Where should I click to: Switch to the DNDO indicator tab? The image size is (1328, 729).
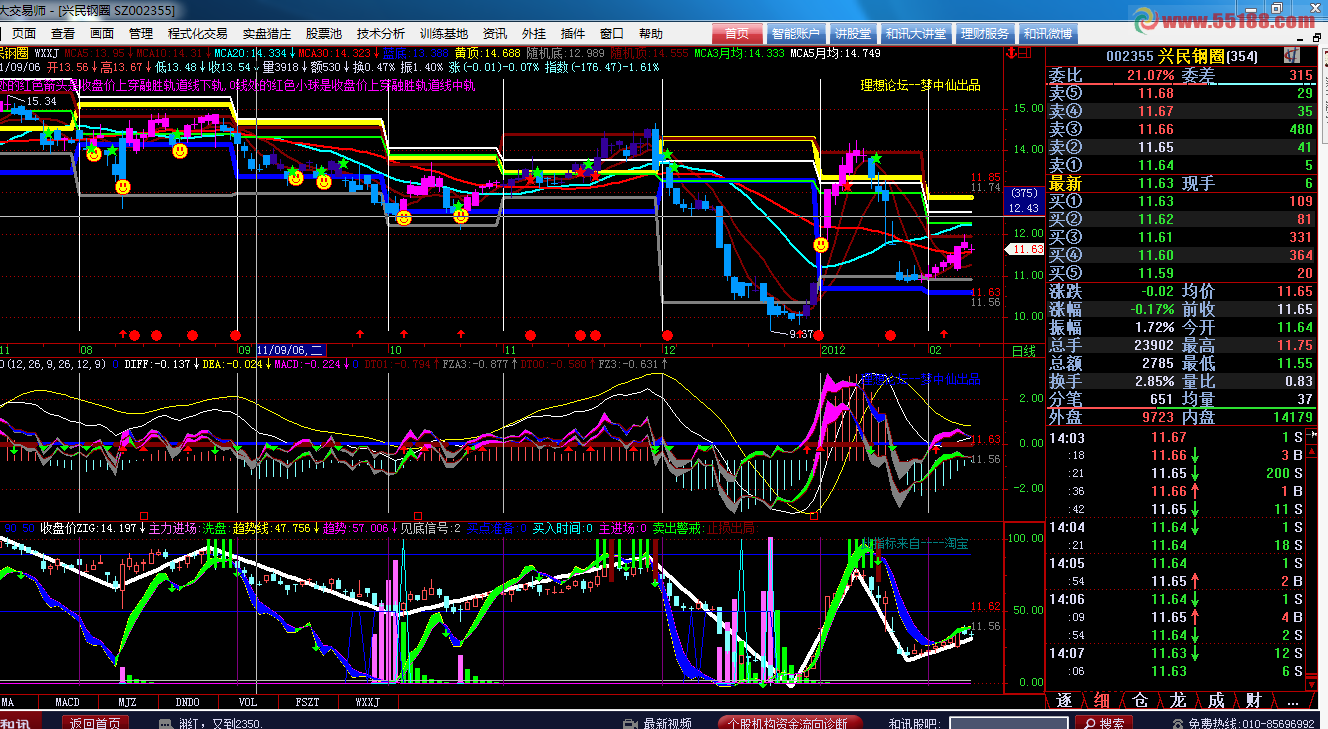(187, 702)
